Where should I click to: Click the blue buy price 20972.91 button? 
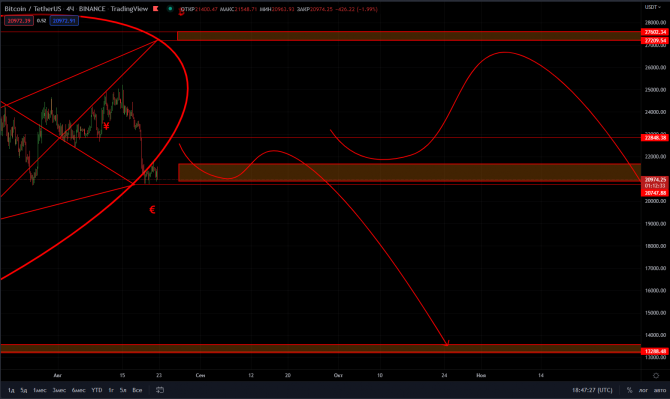coord(64,21)
